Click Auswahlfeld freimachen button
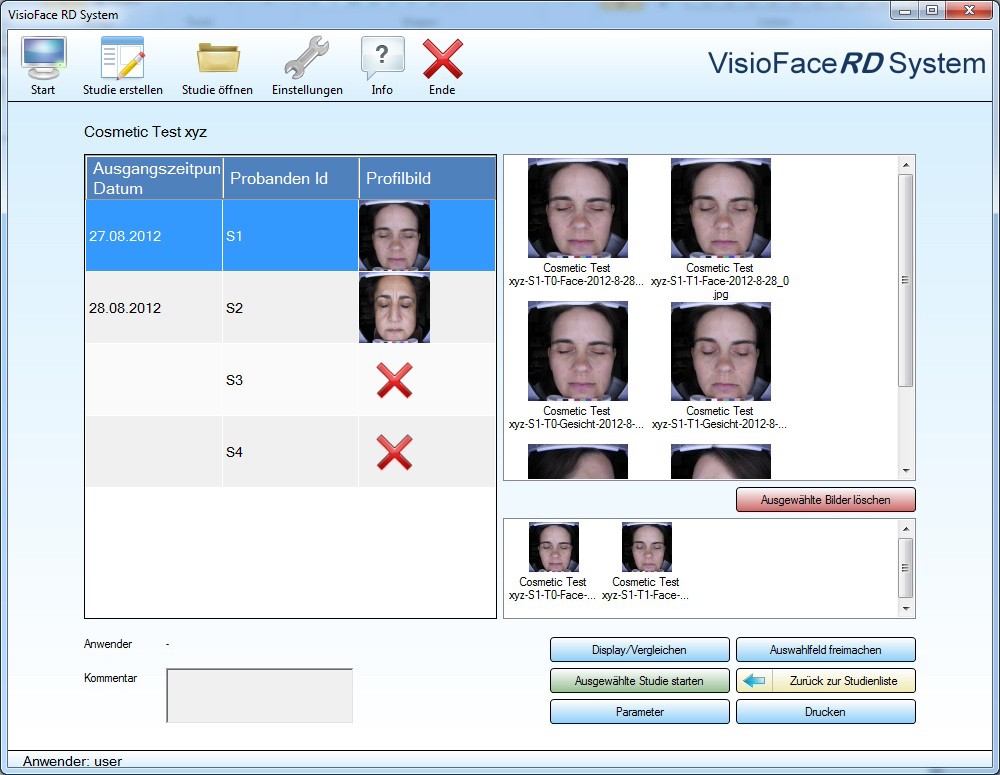Image resolution: width=1000 pixels, height=775 pixels. (825, 650)
